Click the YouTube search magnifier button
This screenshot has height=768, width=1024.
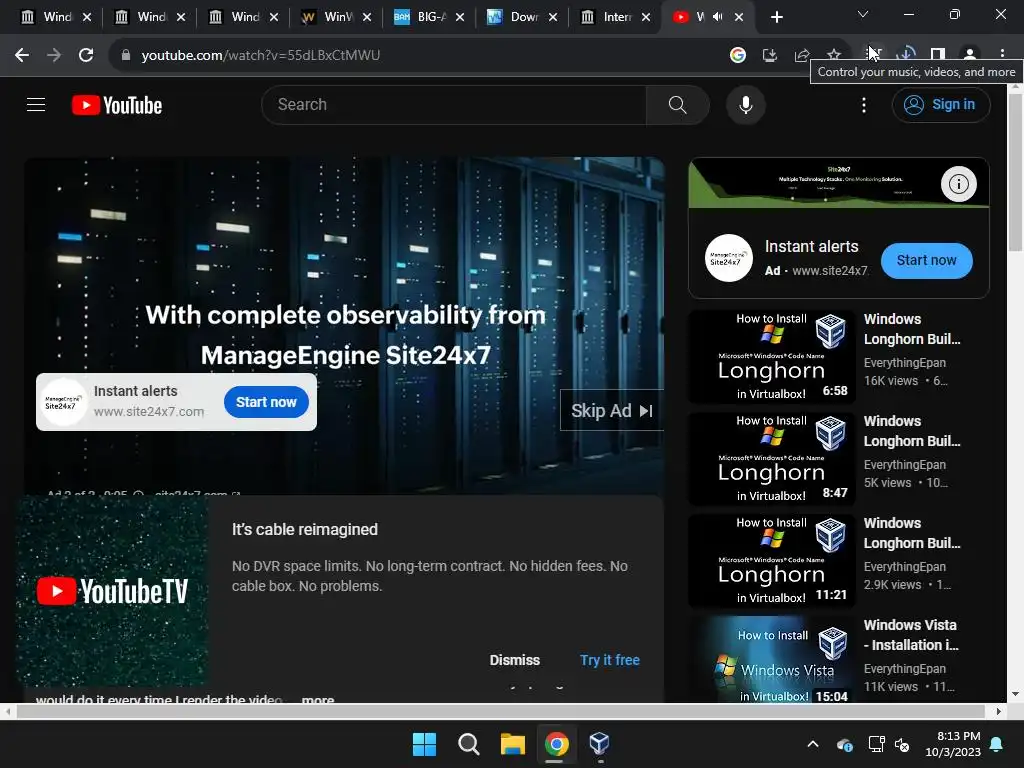click(677, 104)
